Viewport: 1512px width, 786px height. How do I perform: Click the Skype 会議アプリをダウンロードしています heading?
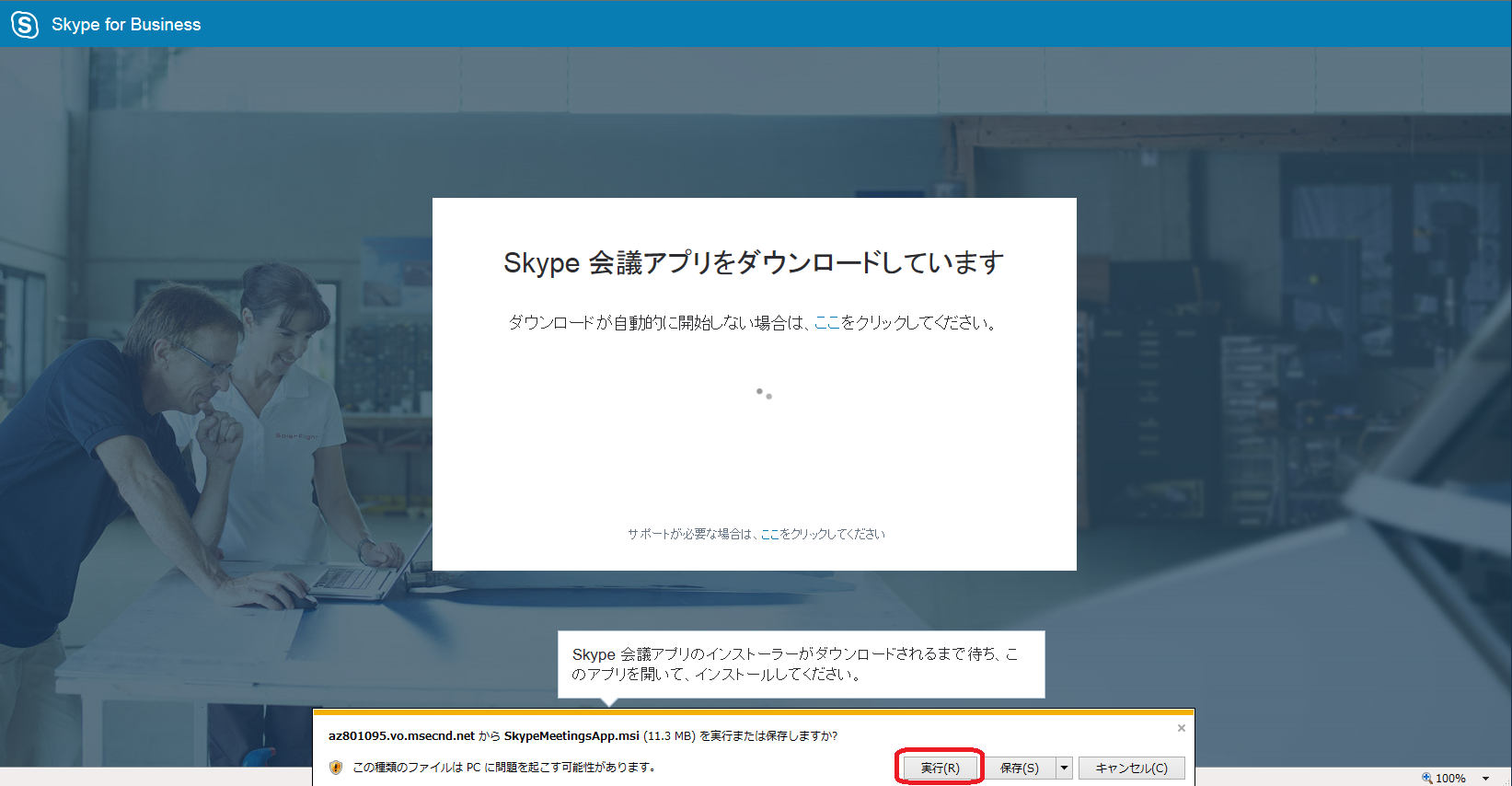click(x=754, y=263)
